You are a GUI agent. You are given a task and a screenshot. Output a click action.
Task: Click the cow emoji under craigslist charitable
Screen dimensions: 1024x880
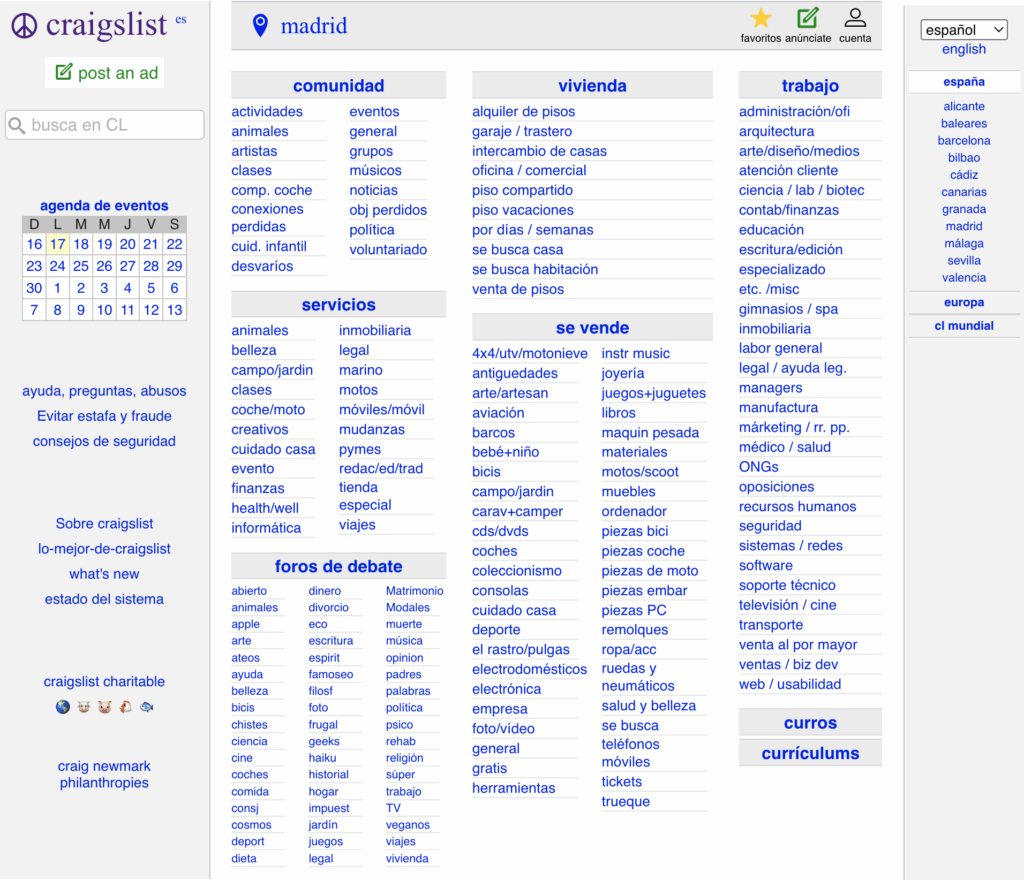click(x=84, y=707)
